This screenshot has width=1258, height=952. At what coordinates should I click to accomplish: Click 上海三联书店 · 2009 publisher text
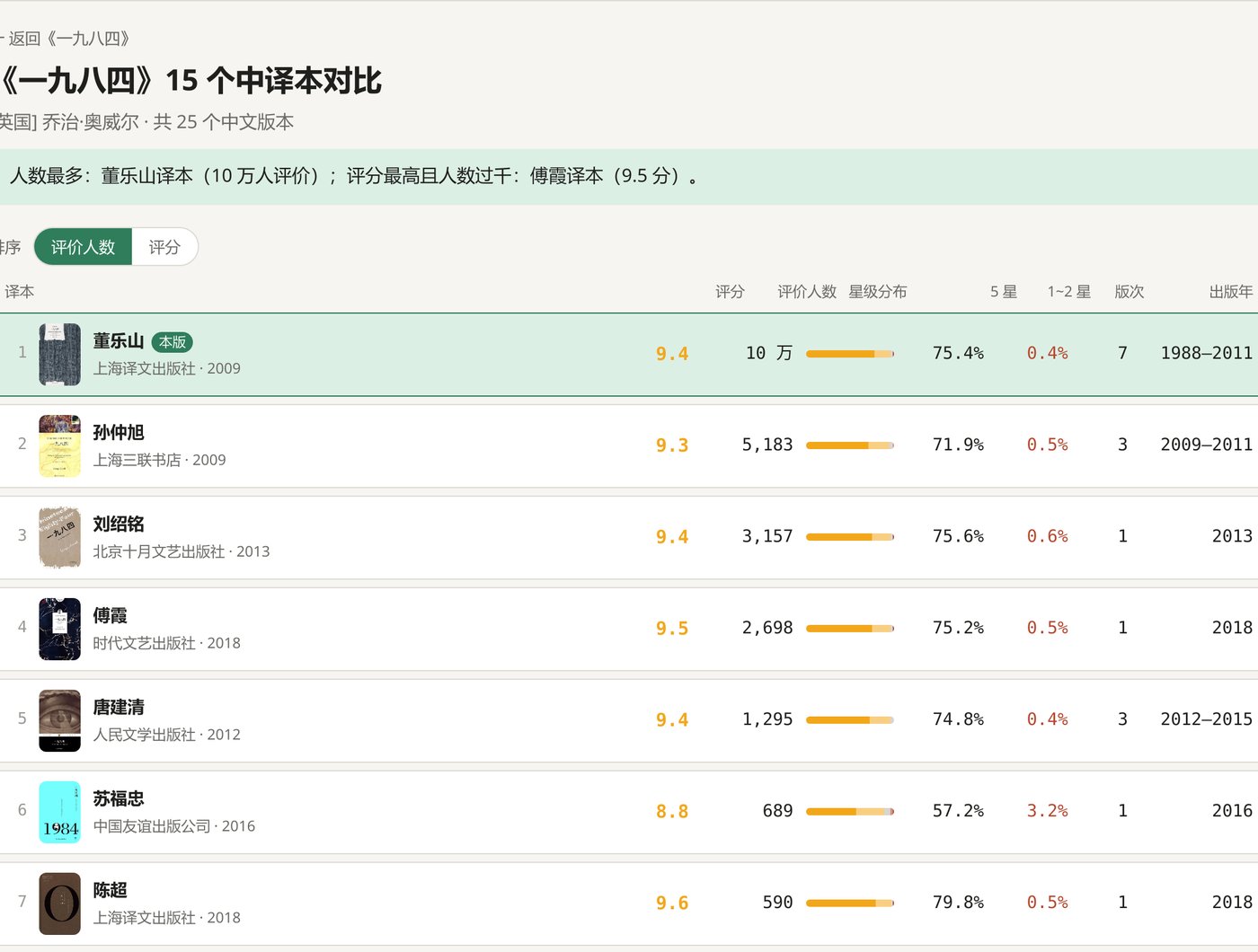160,460
